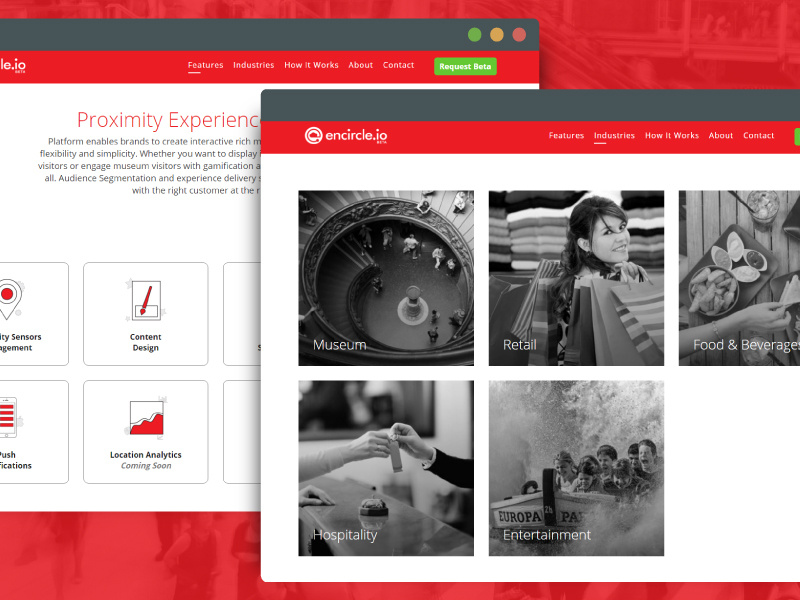Open the Hospitality industry tile
Screen dimensions: 800x600
[386, 468]
